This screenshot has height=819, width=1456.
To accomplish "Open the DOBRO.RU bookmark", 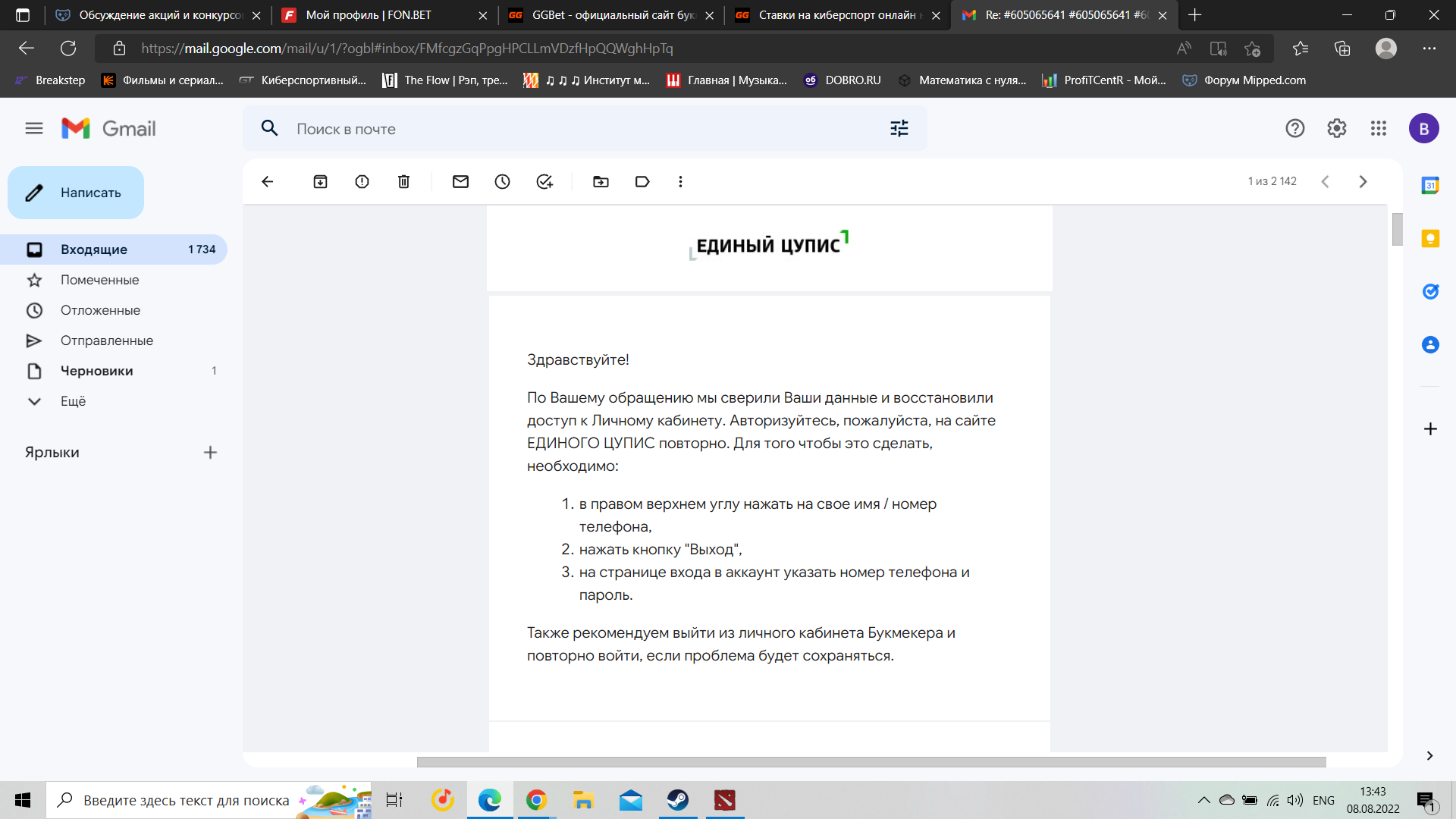I will point(843,80).
